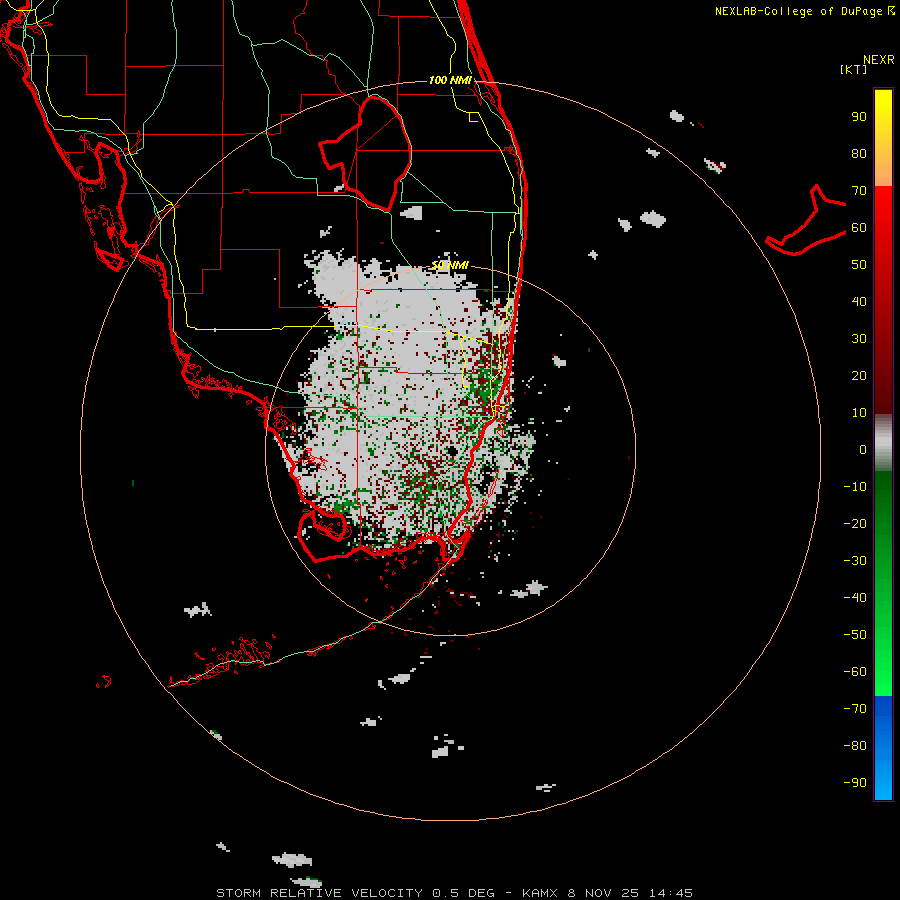
Task: Click the [KT] units label
Action: click(853, 69)
